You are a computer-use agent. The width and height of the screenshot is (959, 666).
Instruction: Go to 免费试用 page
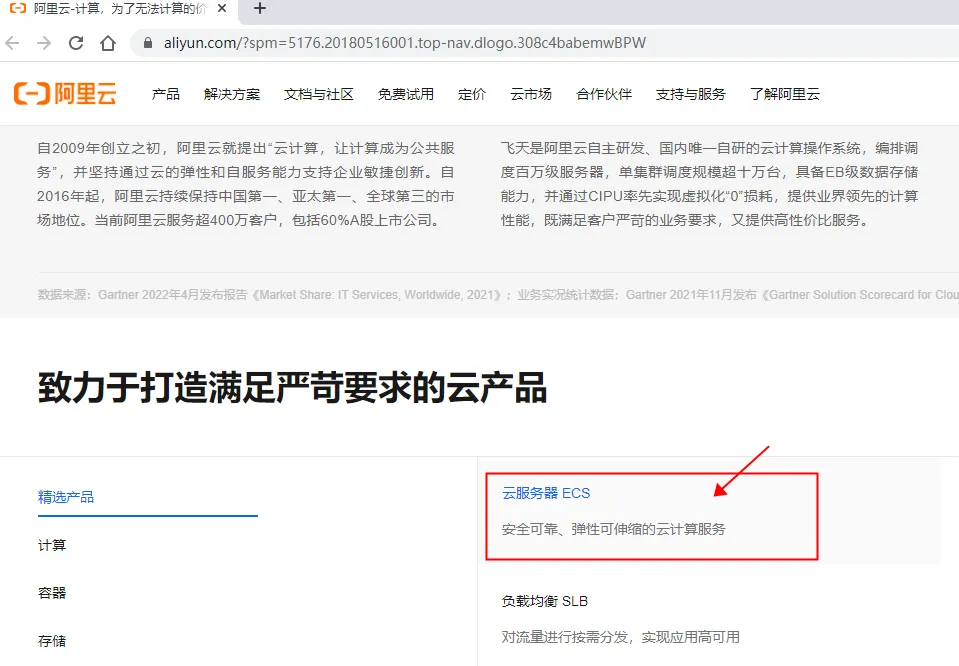(x=405, y=94)
